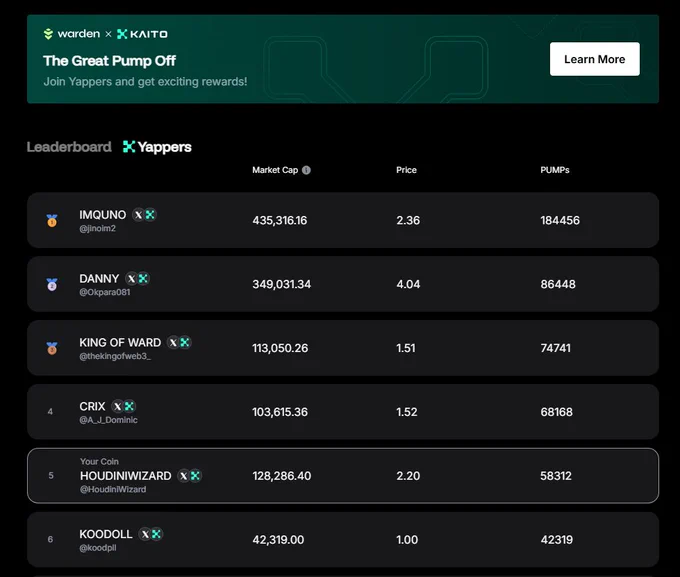Click market cap value 349,031.34
This screenshot has width=680, height=577.
pyautogui.click(x=281, y=284)
